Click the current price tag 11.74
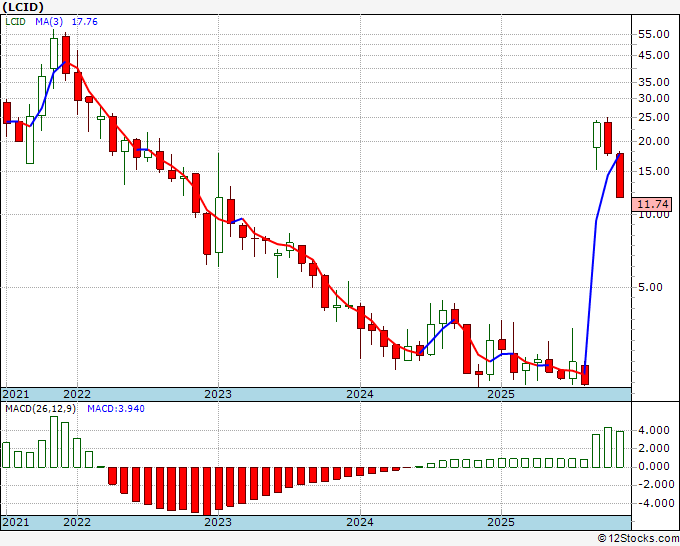The image size is (680, 546). (x=653, y=204)
